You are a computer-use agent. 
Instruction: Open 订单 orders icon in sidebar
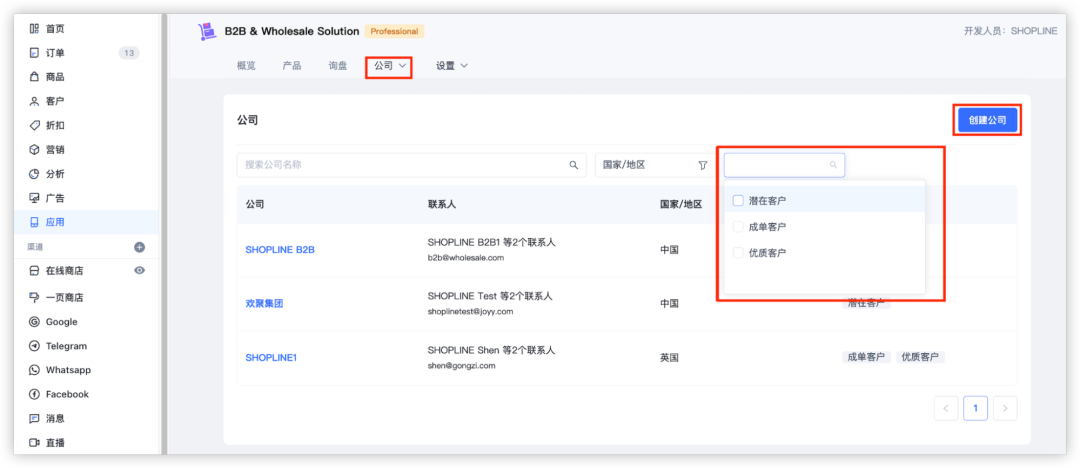click(x=34, y=53)
